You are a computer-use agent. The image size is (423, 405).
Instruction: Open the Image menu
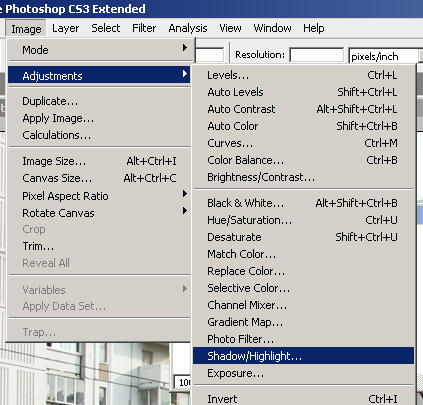click(26, 29)
